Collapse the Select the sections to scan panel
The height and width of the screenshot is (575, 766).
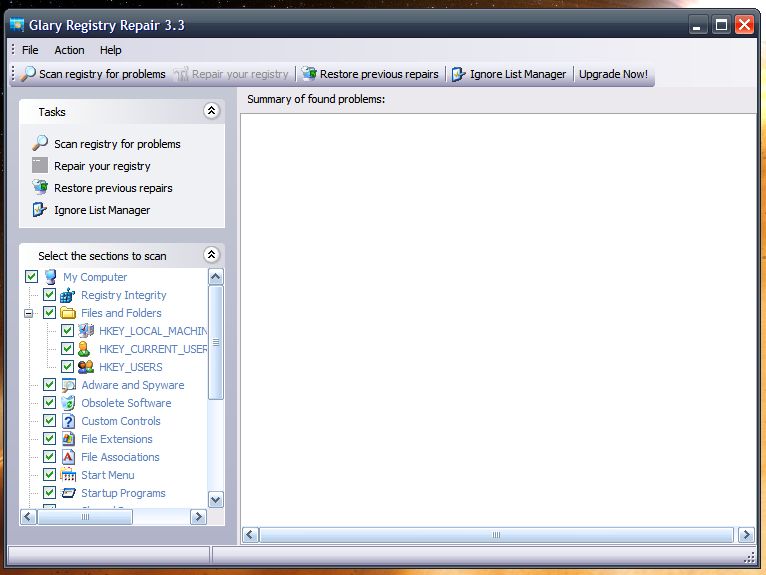(212, 255)
